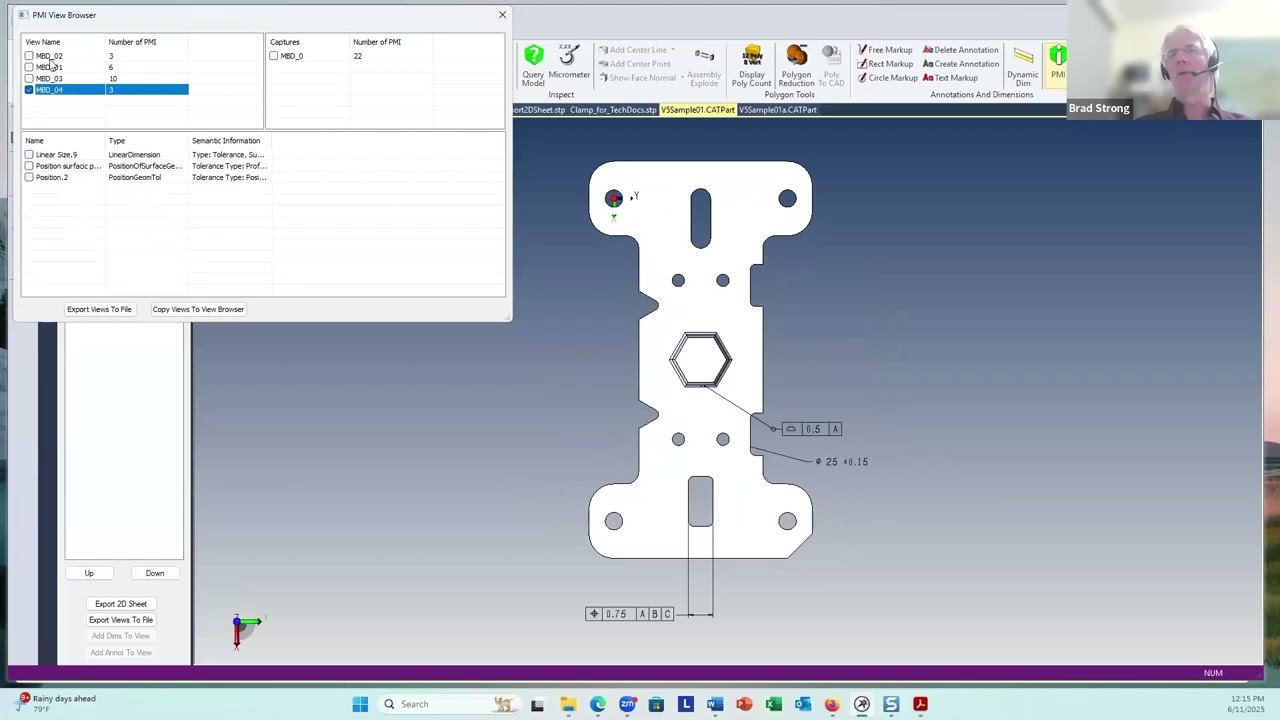
Task: Open Zoom from the taskbar
Action: (627, 704)
